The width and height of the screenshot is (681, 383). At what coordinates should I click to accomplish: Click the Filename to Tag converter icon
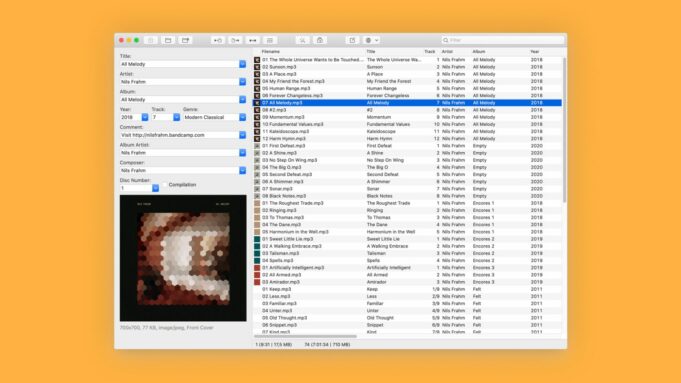pos(235,40)
